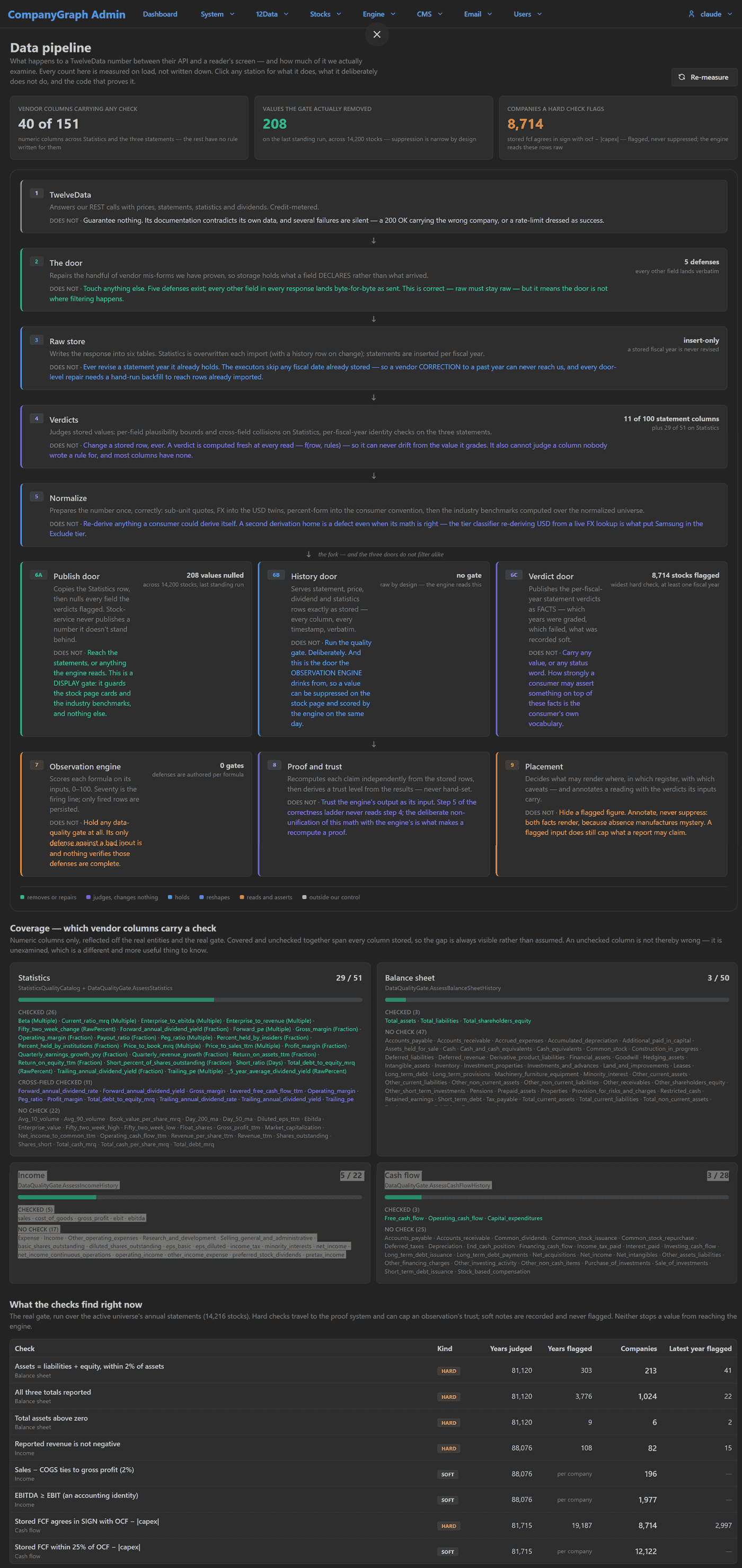
Task: Click the Cash flow '3 / 28' count
Action: pos(718,1175)
